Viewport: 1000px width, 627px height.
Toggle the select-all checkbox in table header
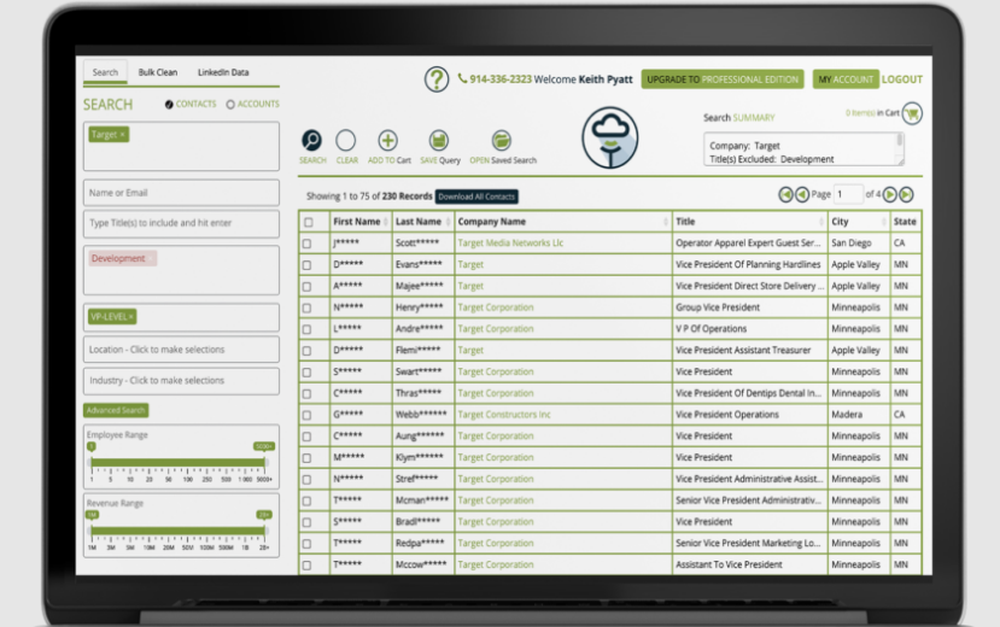309,222
